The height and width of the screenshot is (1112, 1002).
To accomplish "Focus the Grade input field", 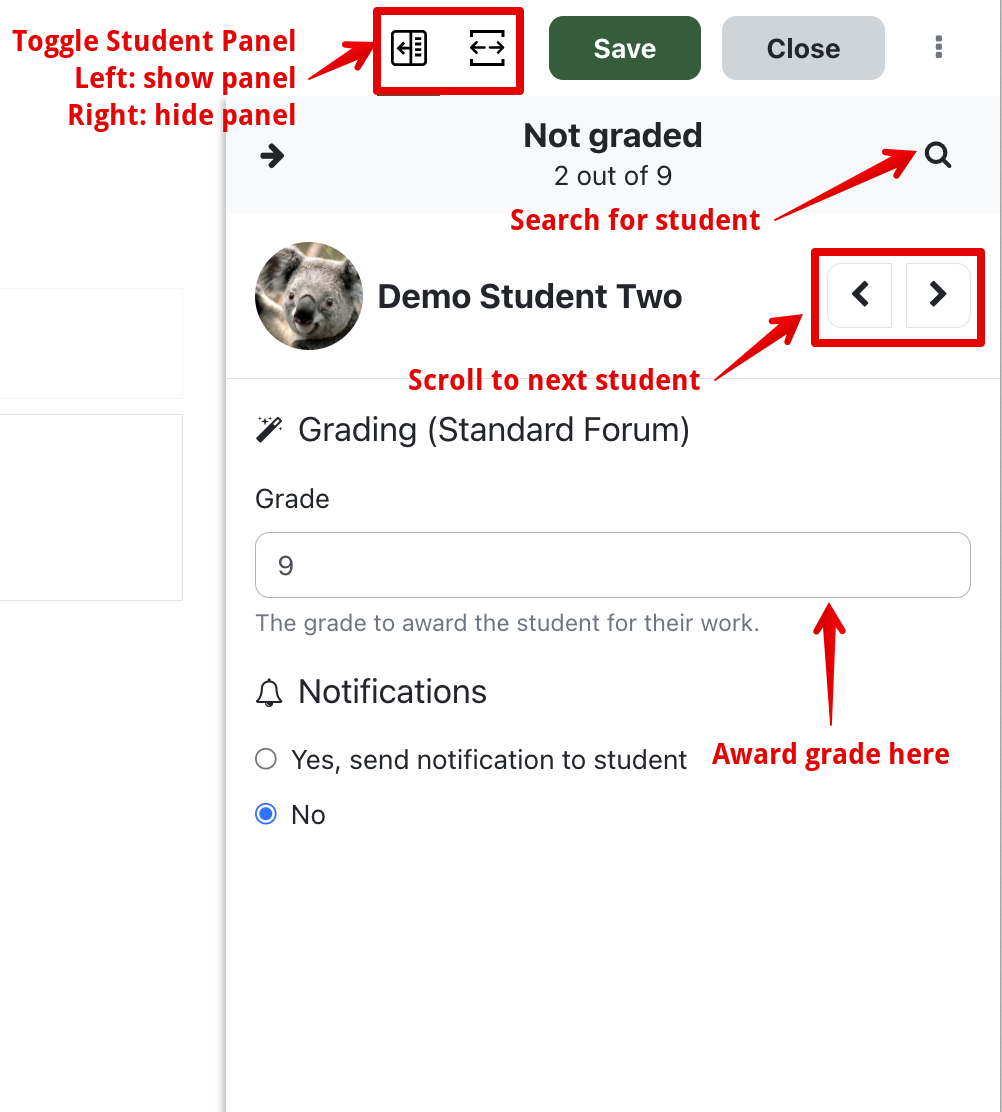I will coord(612,566).
